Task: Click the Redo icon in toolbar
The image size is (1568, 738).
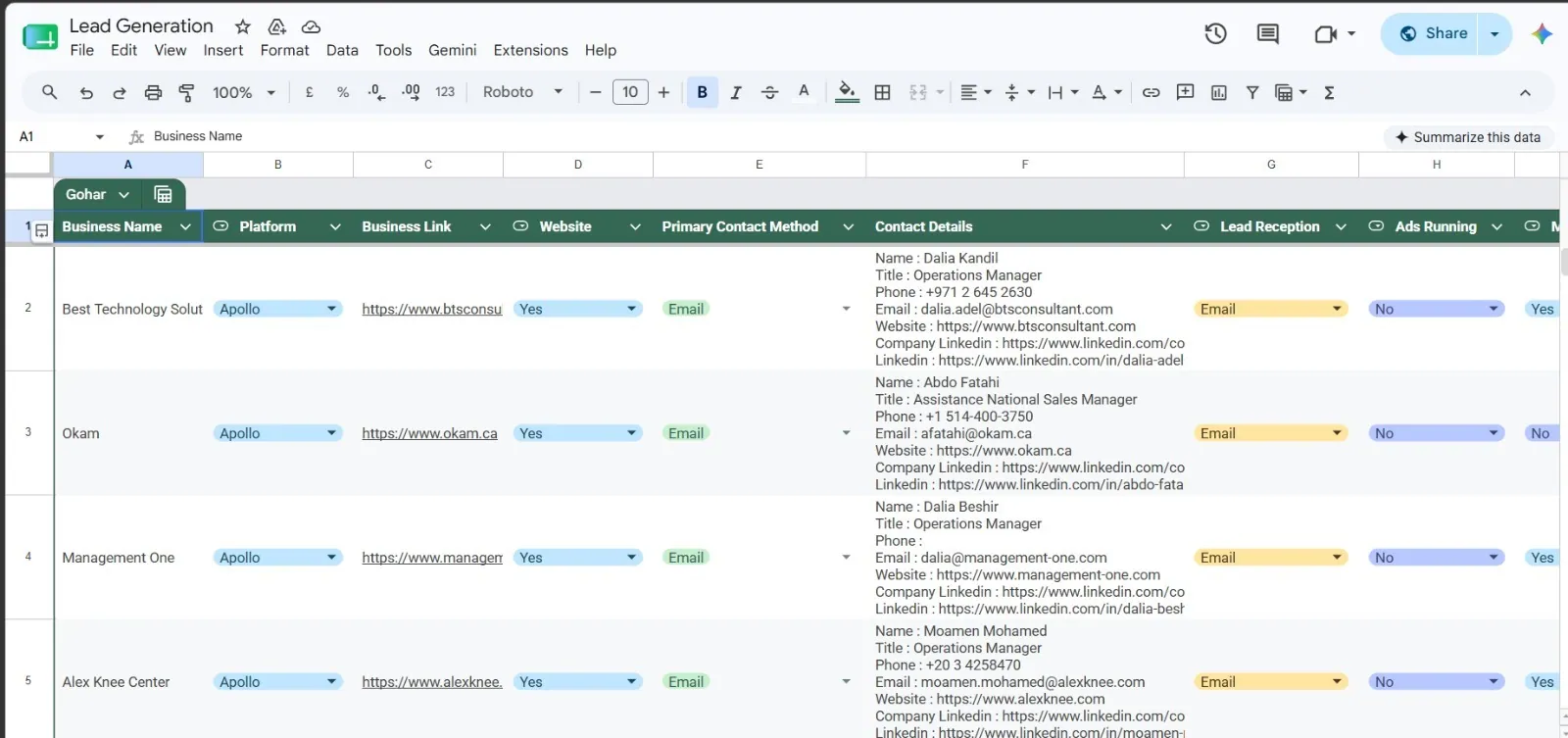Action: (x=120, y=92)
